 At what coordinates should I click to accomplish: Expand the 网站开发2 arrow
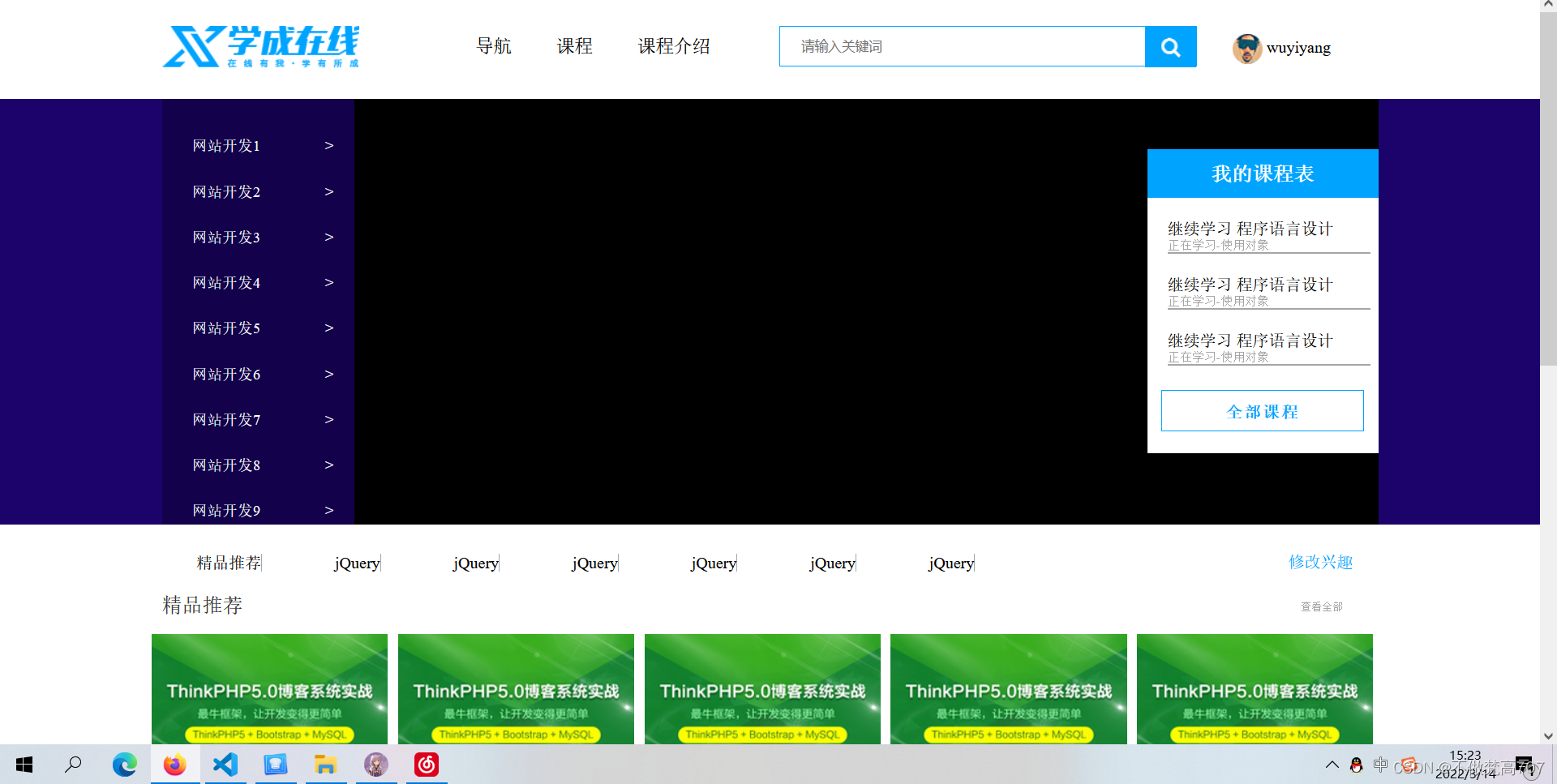(x=329, y=192)
